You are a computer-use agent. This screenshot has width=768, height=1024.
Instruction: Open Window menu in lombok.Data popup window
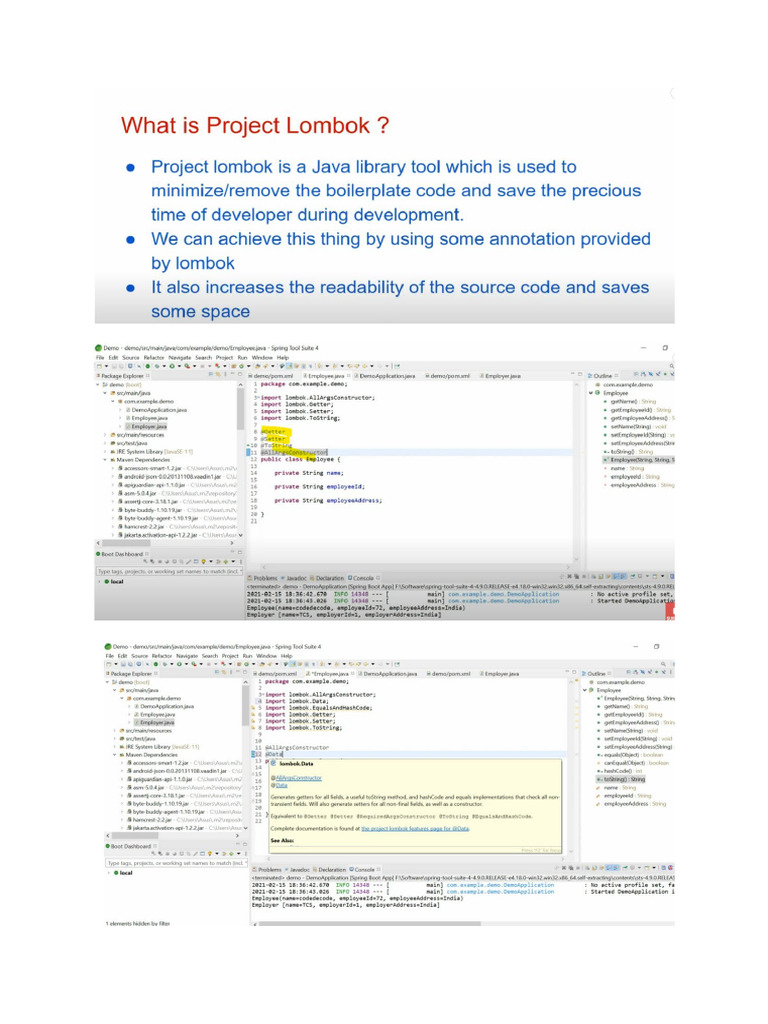(266, 656)
